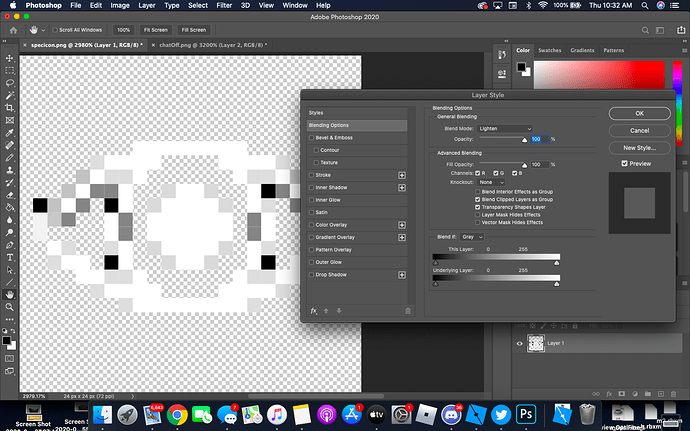Toggle the R channel checkbox
This screenshot has width=690, height=431.
pos(477,173)
